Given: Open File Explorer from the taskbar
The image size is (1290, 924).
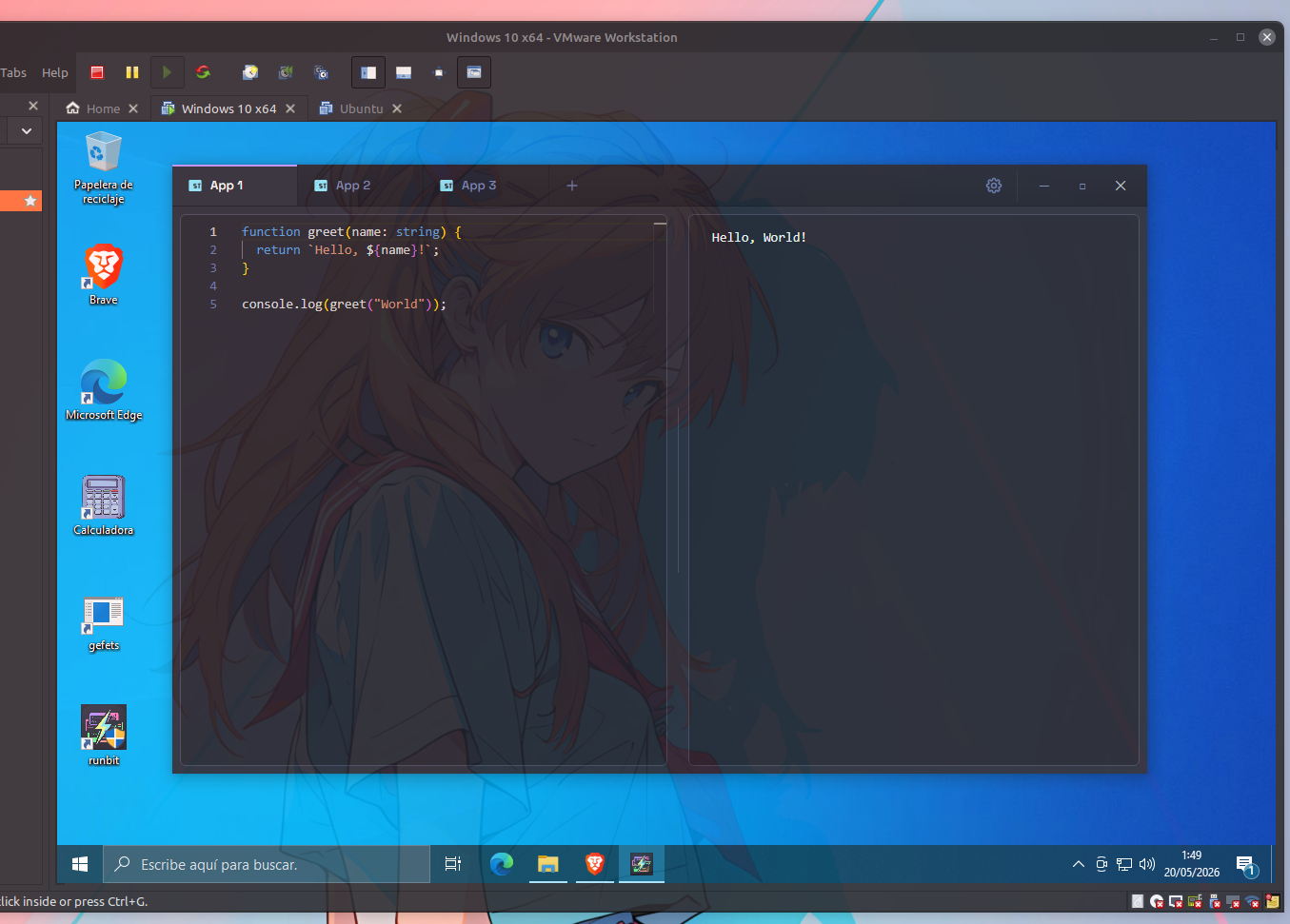Looking at the screenshot, I should pyautogui.click(x=547, y=864).
